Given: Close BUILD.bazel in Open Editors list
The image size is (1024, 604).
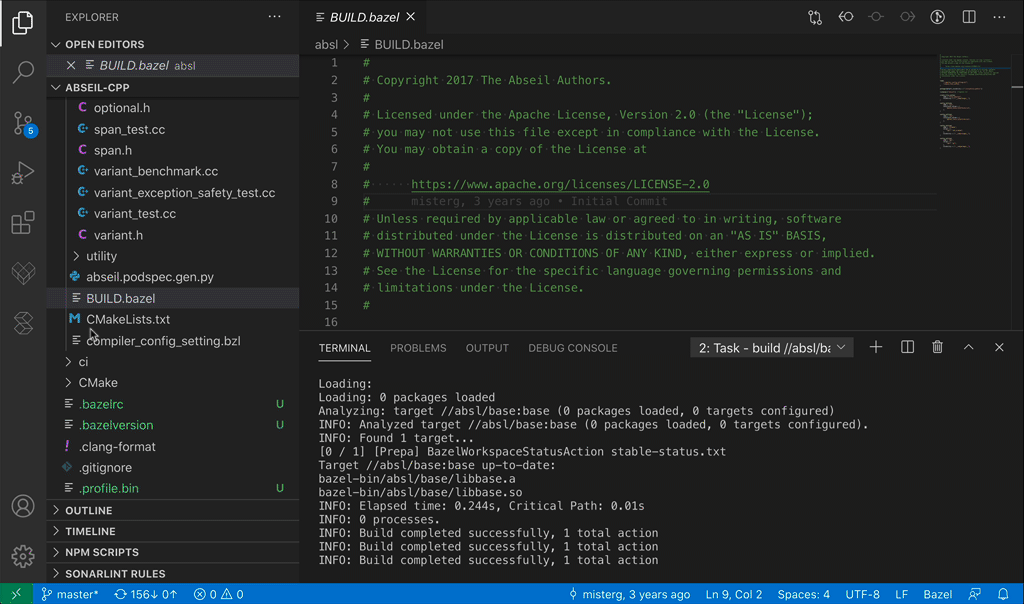Looking at the screenshot, I should [x=71, y=65].
